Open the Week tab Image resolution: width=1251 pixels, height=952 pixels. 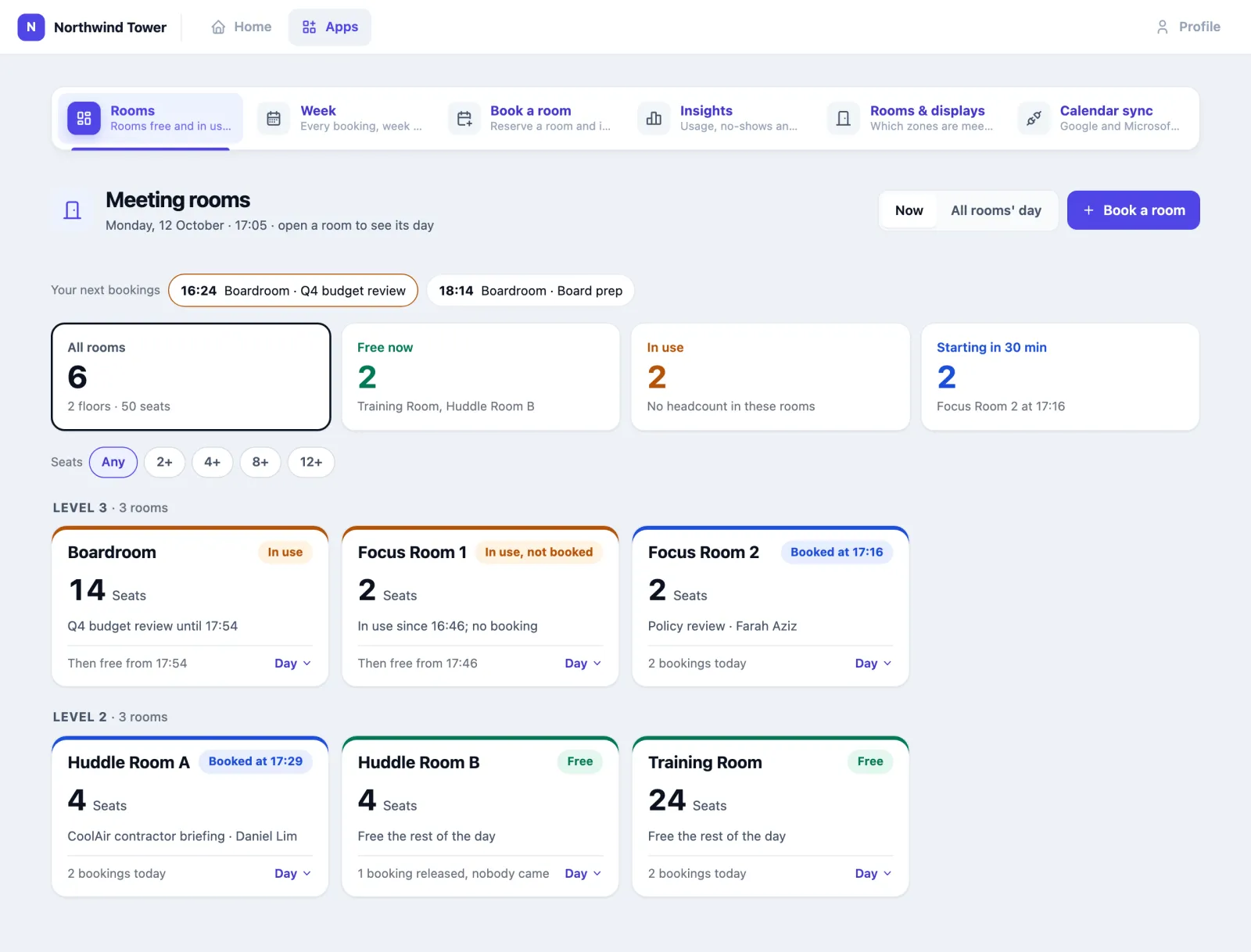341,119
